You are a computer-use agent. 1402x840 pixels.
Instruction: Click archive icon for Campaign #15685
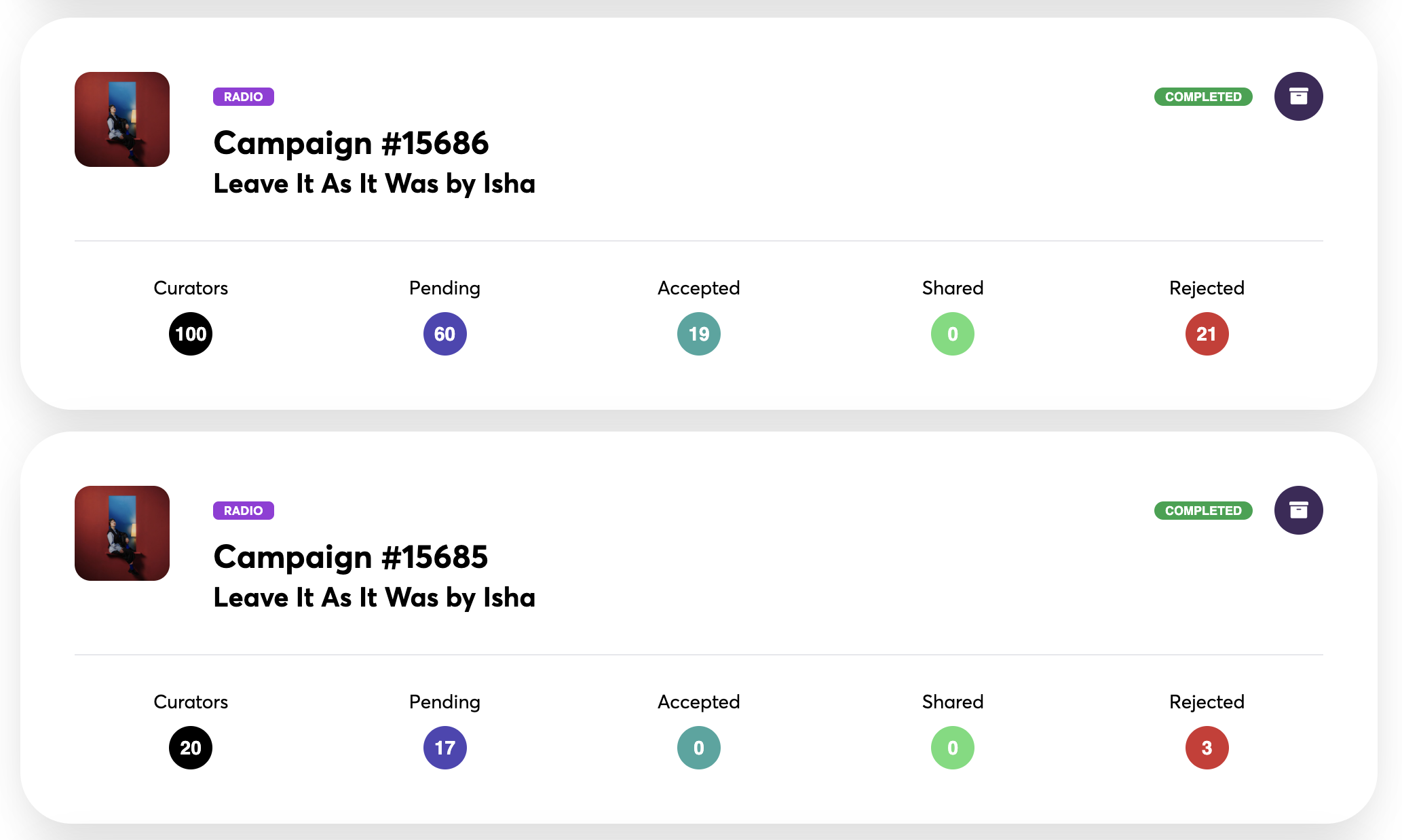(x=1298, y=510)
